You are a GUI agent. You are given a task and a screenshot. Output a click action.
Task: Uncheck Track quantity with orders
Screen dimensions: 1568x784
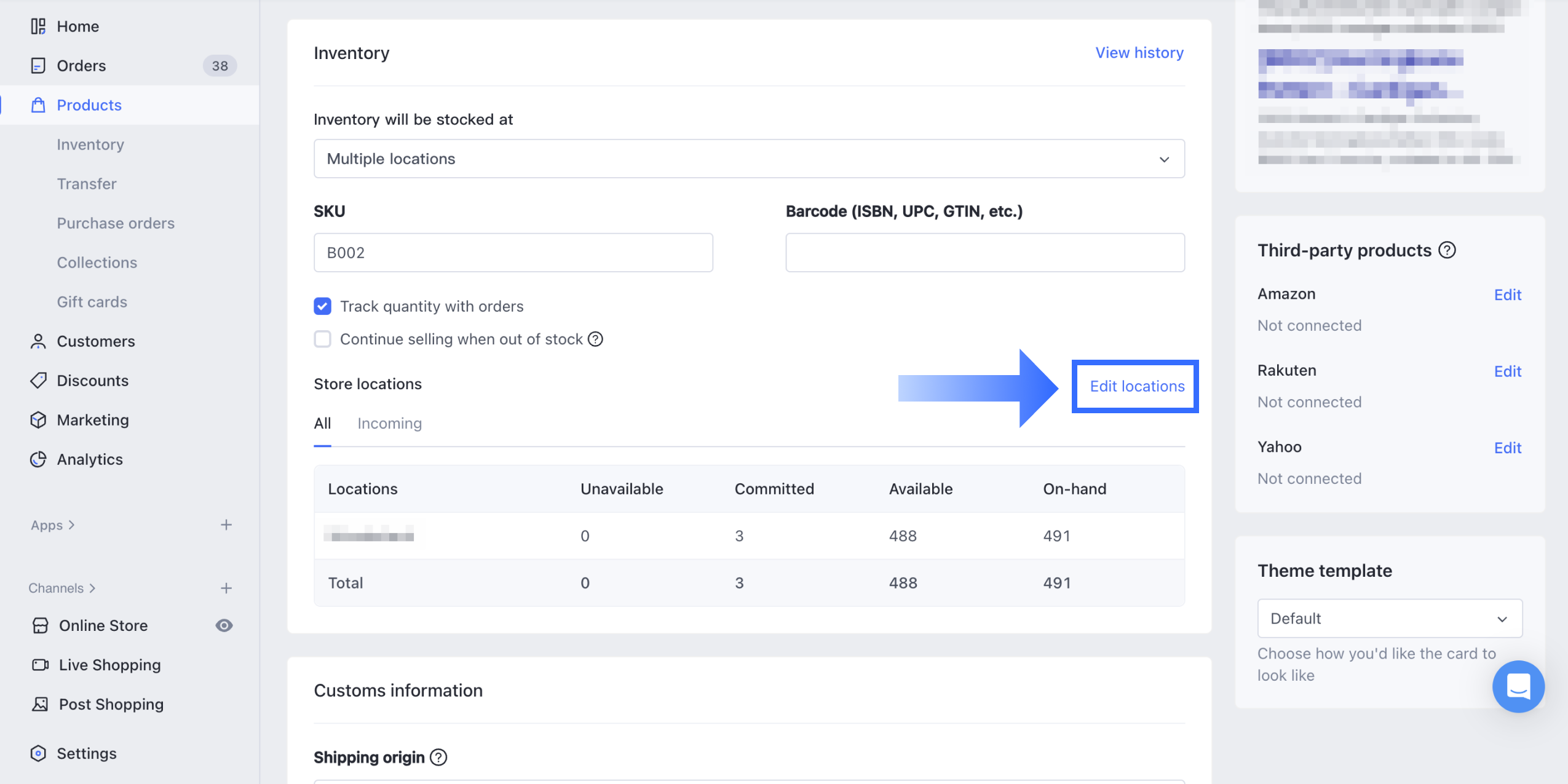(x=322, y=306)
